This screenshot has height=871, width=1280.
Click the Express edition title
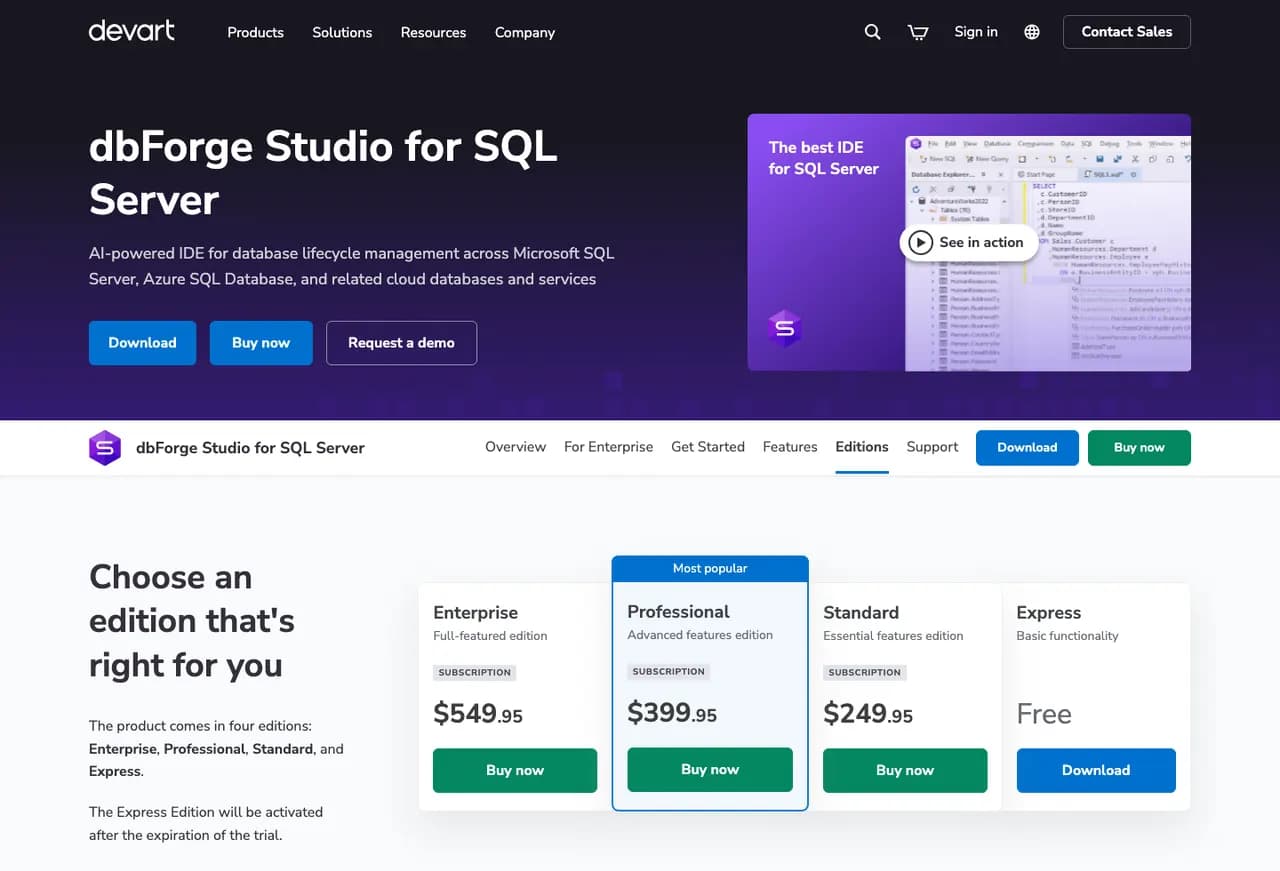(1049, 612)
